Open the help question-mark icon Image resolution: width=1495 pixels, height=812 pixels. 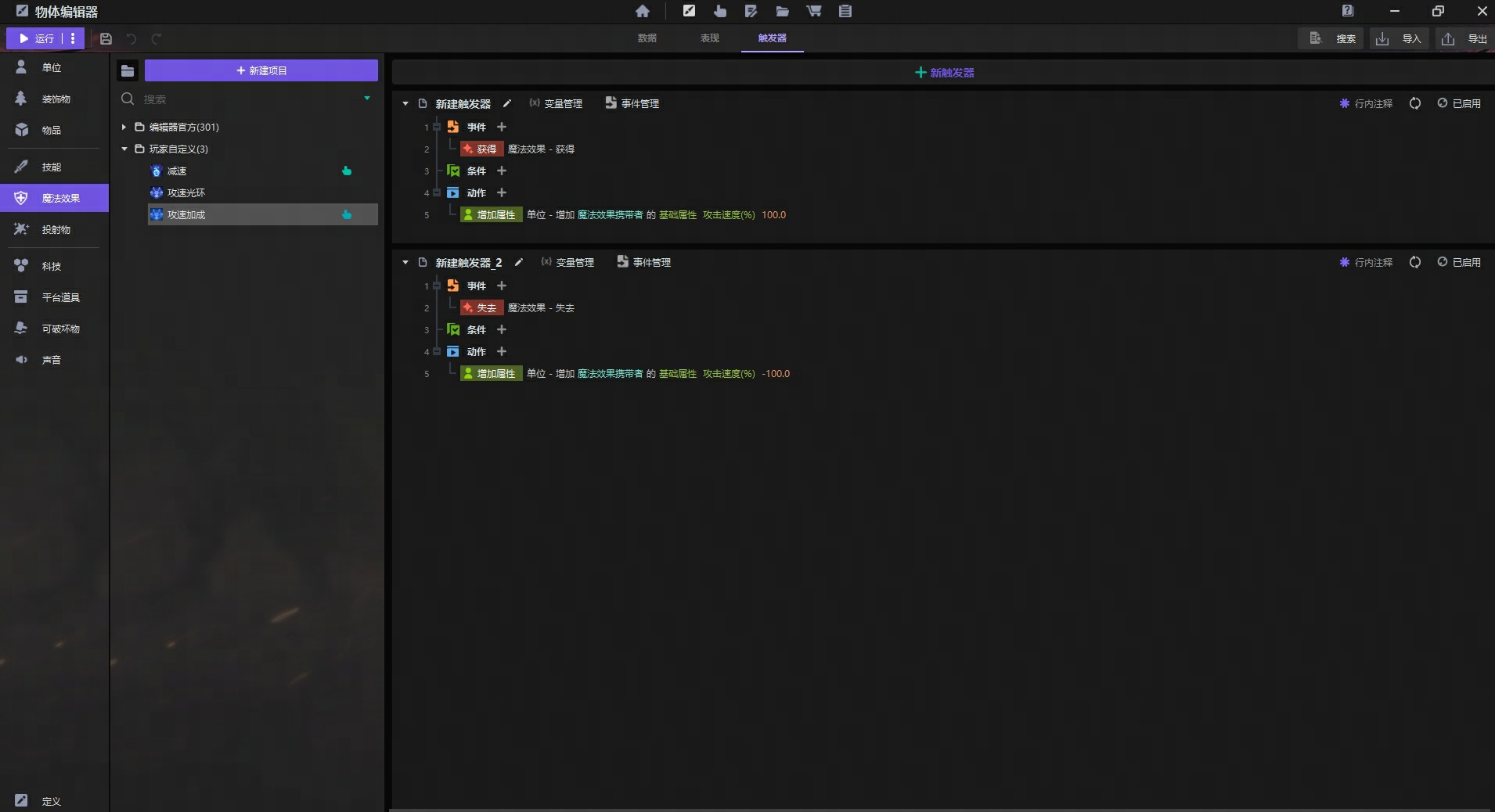point(1348,11)
